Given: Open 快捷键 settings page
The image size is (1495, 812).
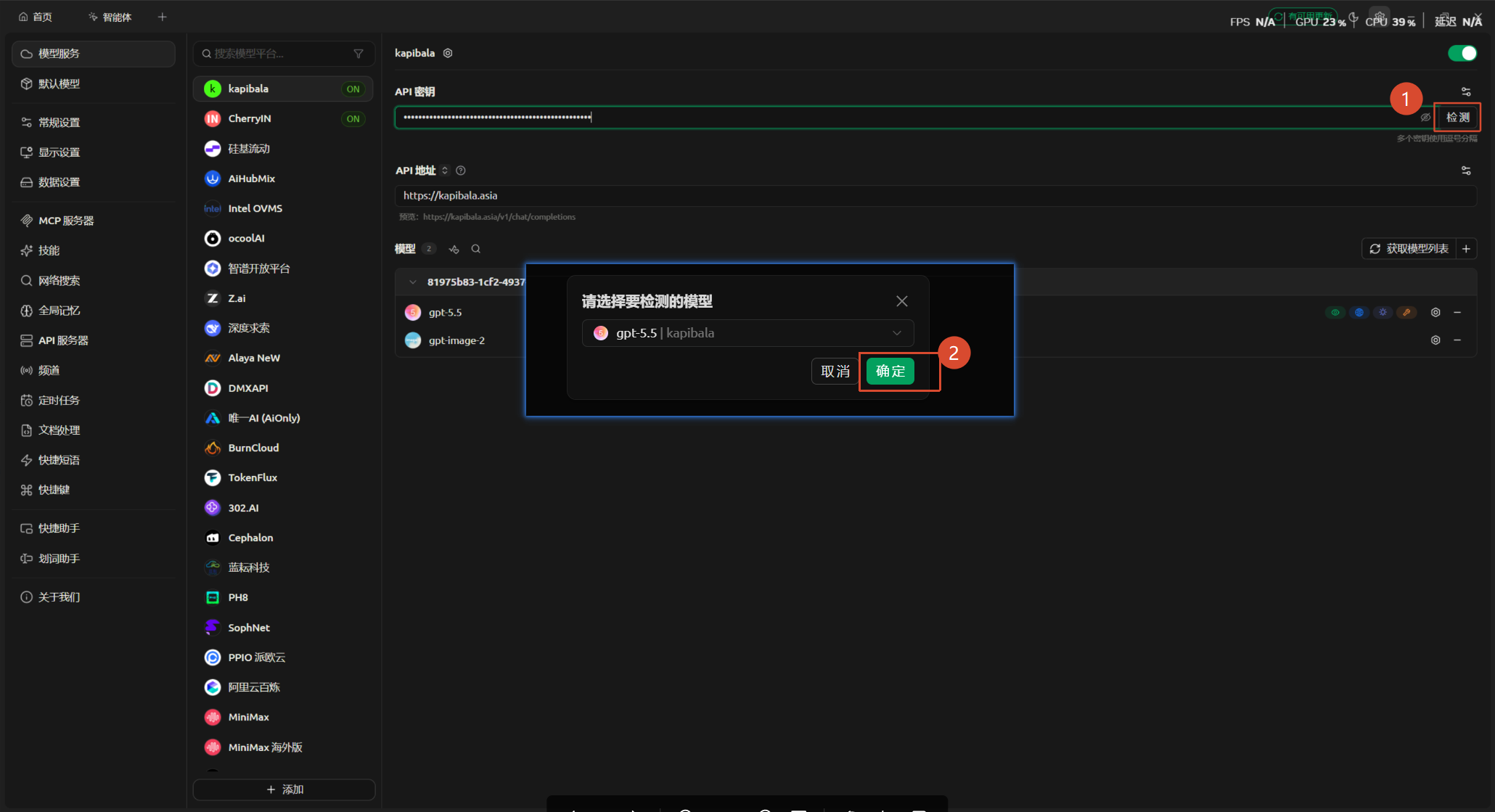Looking at the screenshot, I should point(94,490).
